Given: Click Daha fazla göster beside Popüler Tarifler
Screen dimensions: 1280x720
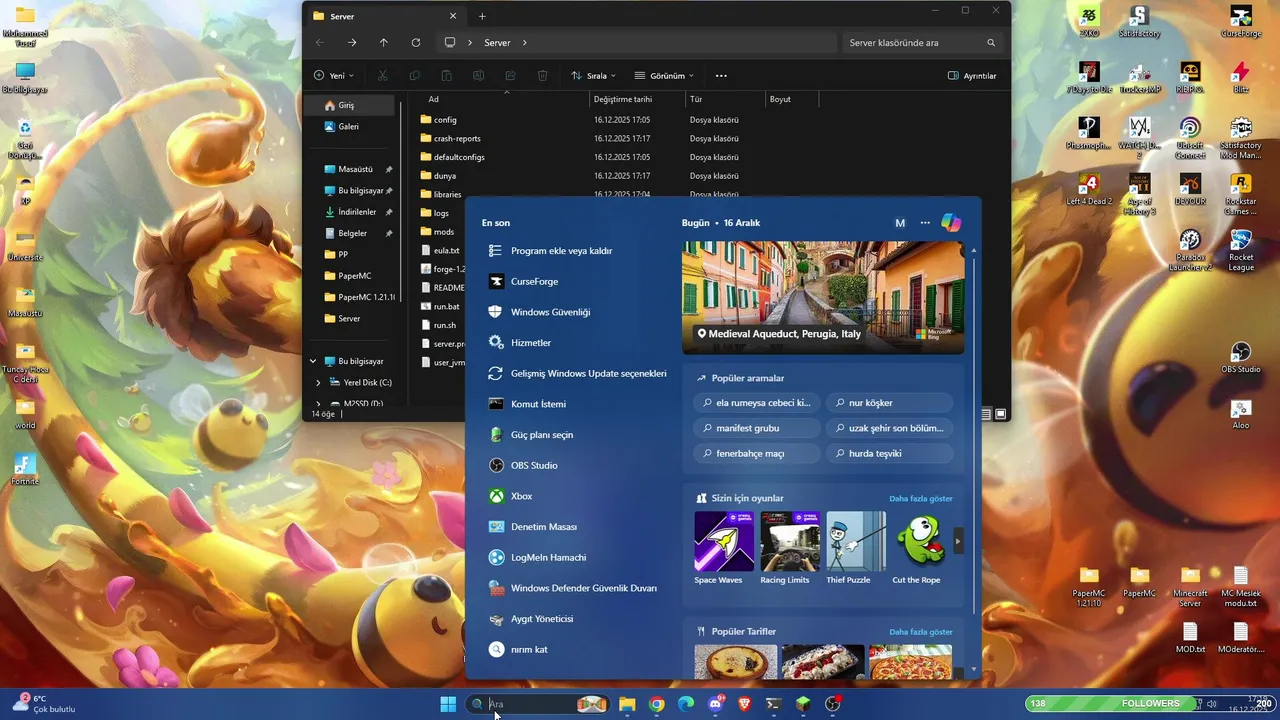Looking at the screenshot, I should pos(921,632).
